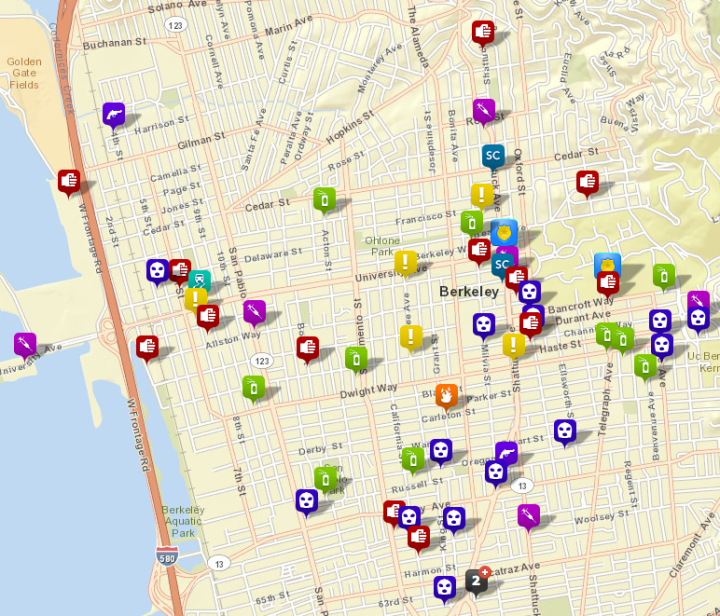Click the Hopkins St street label

coord(350,127)
